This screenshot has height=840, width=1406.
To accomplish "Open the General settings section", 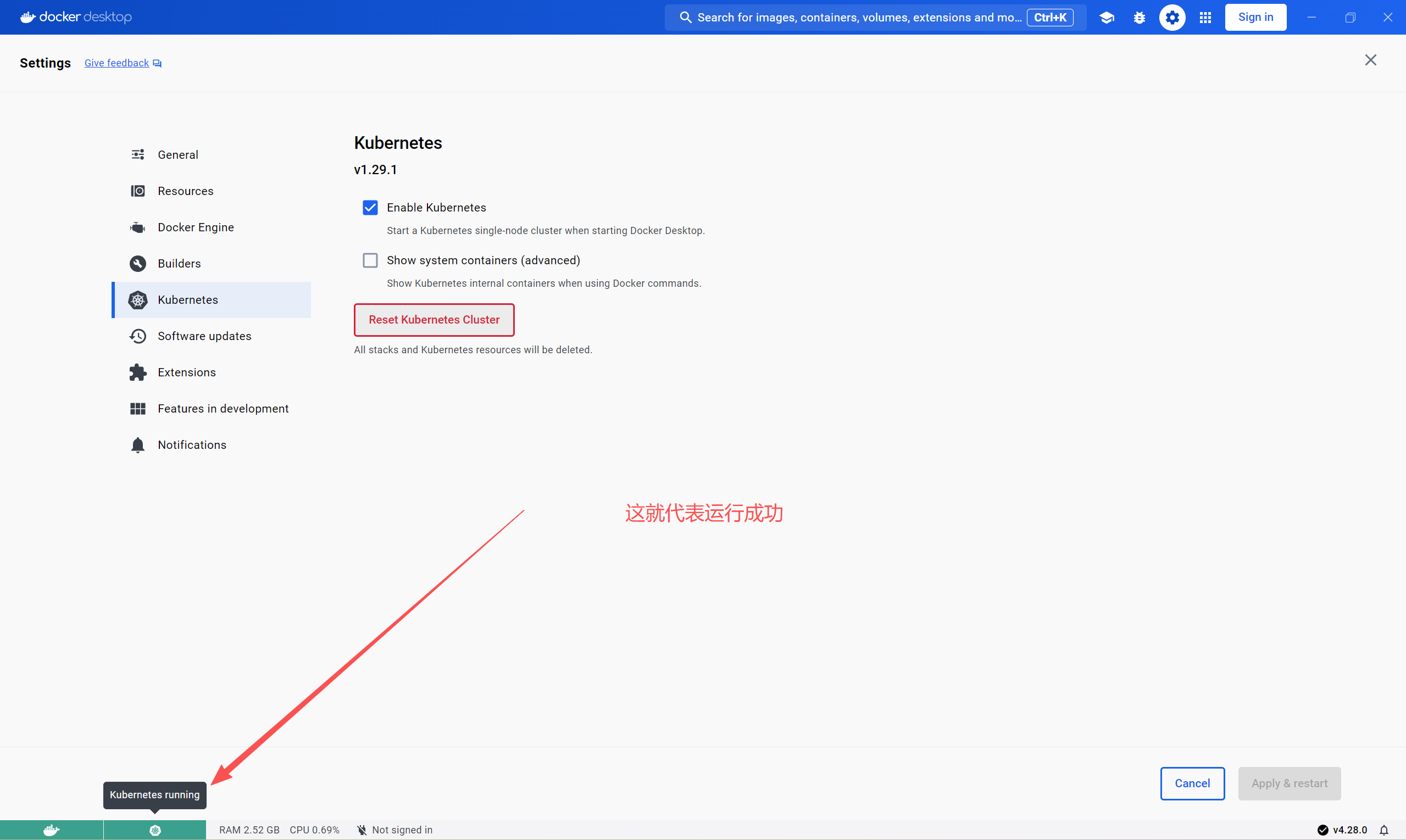I will tap(177, 154).
